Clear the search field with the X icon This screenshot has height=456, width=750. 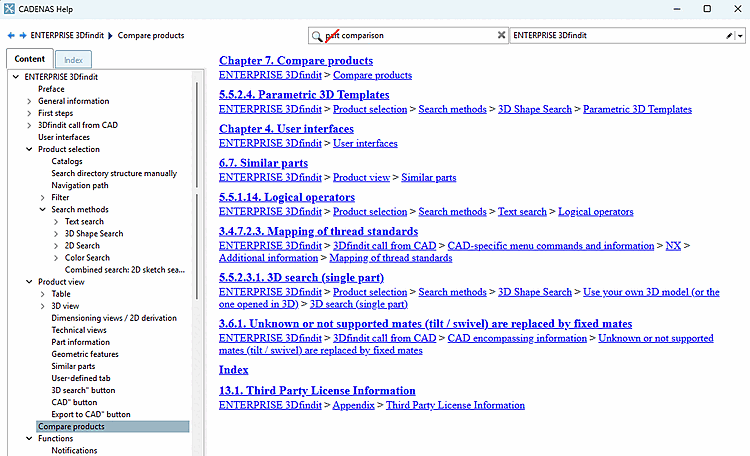501,35
